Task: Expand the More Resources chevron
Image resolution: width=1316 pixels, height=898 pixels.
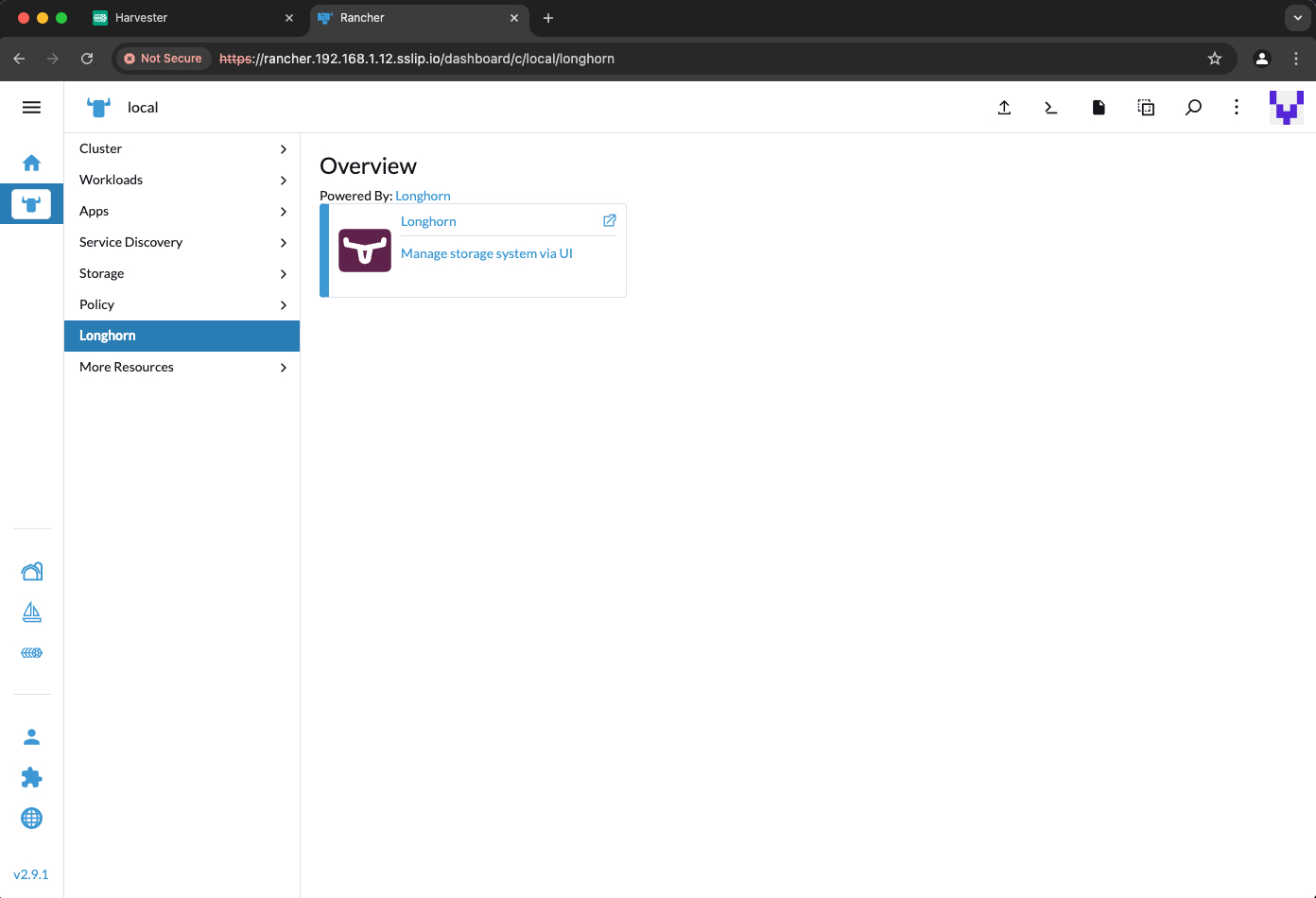Action: [283, 368]
